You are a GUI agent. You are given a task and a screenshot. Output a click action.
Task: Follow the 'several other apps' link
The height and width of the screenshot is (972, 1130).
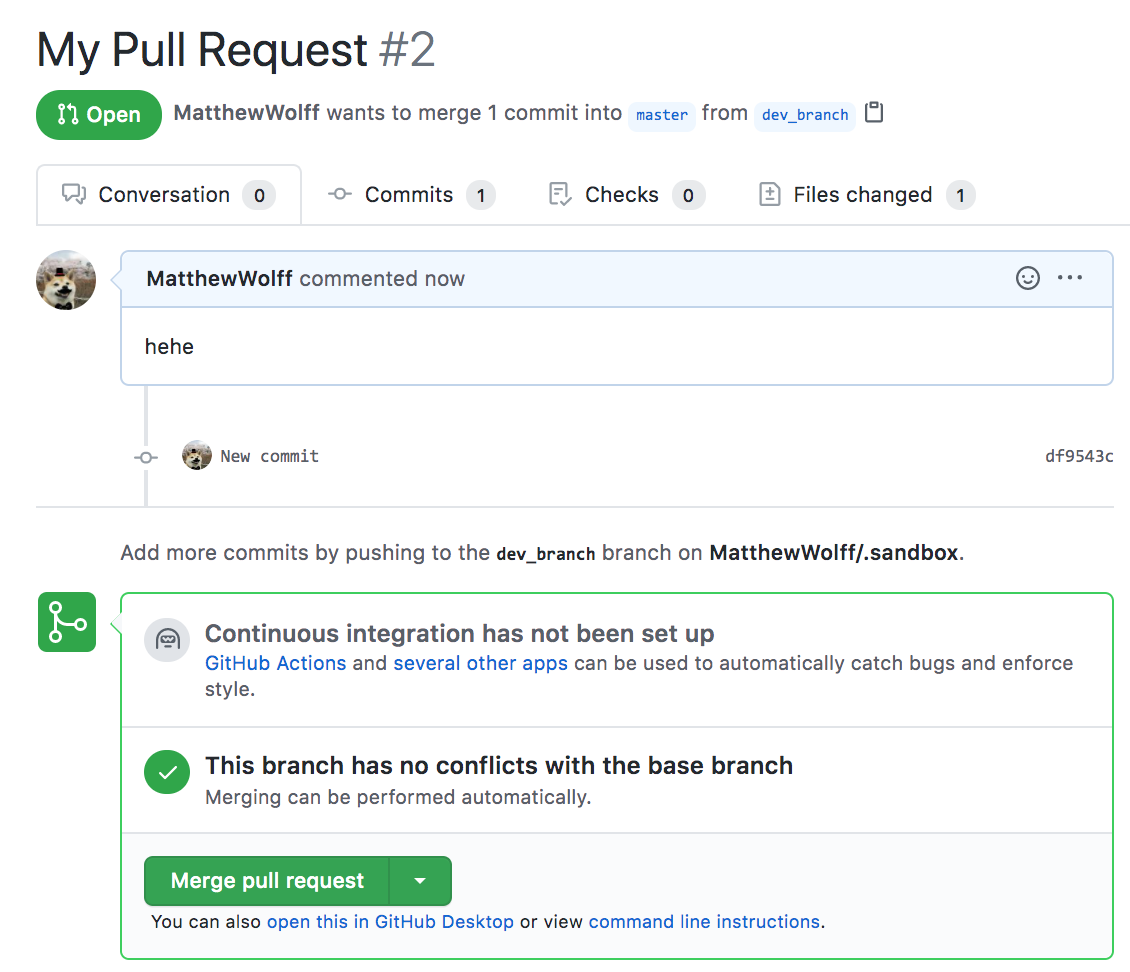pos(480,663)
